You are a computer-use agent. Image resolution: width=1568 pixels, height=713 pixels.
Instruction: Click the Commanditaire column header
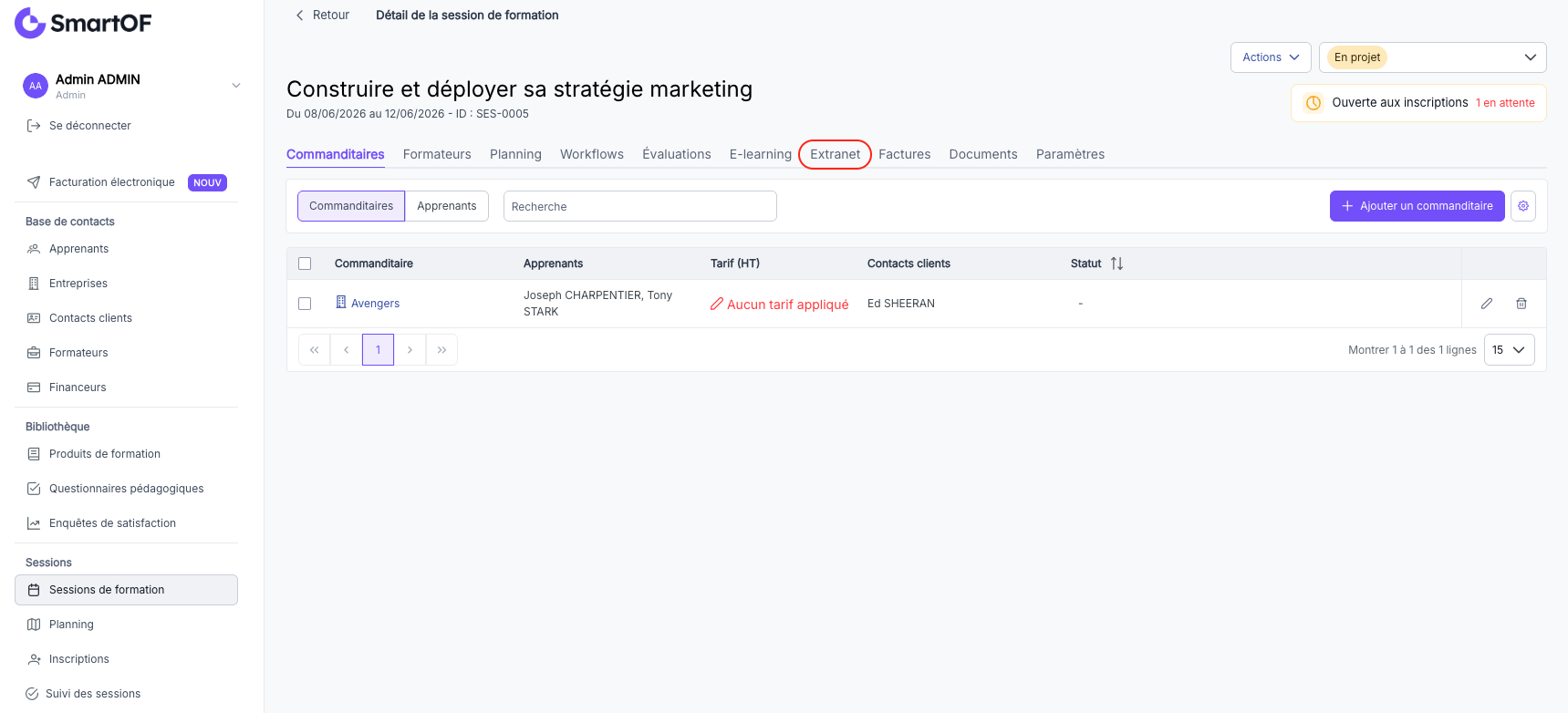374,263
